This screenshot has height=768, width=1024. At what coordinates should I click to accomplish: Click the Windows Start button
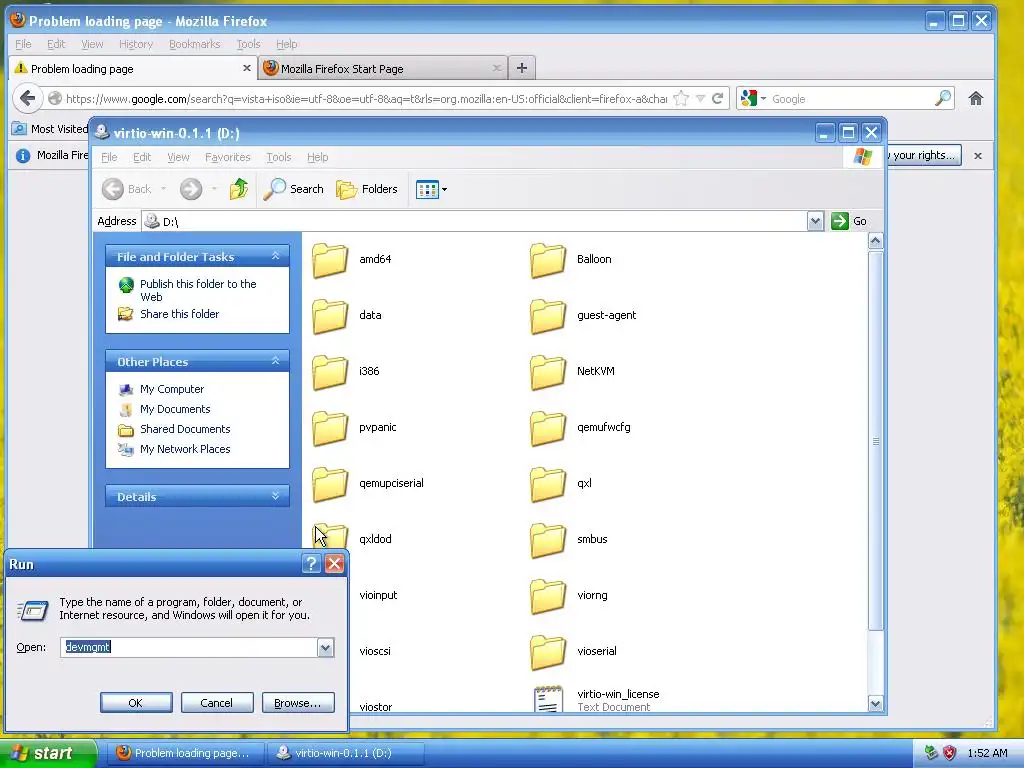pos(48,753)
